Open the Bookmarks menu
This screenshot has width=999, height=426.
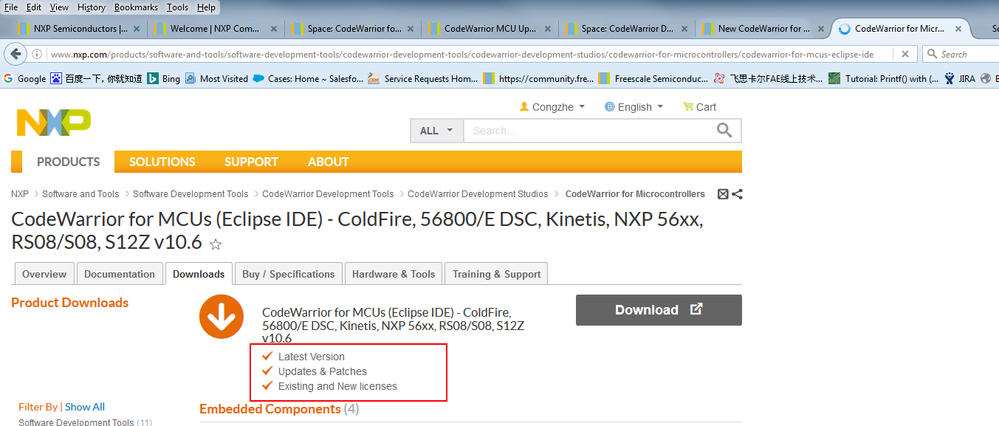(x=138, y=8)
